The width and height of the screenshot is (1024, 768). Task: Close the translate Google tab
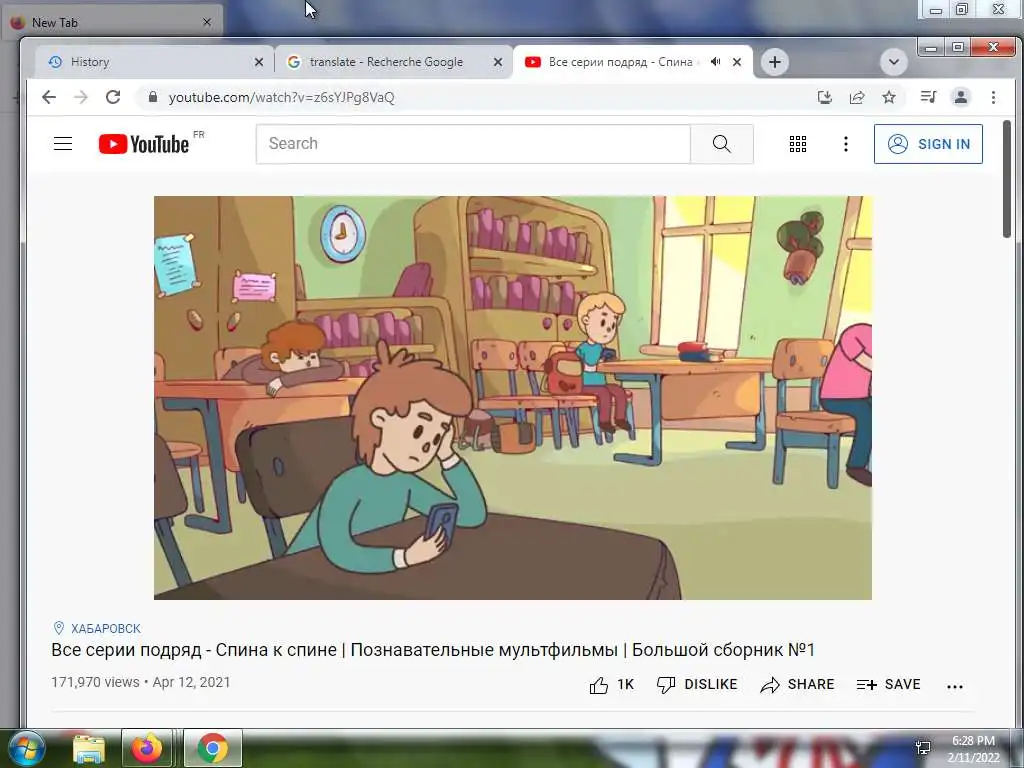point(498,62)
